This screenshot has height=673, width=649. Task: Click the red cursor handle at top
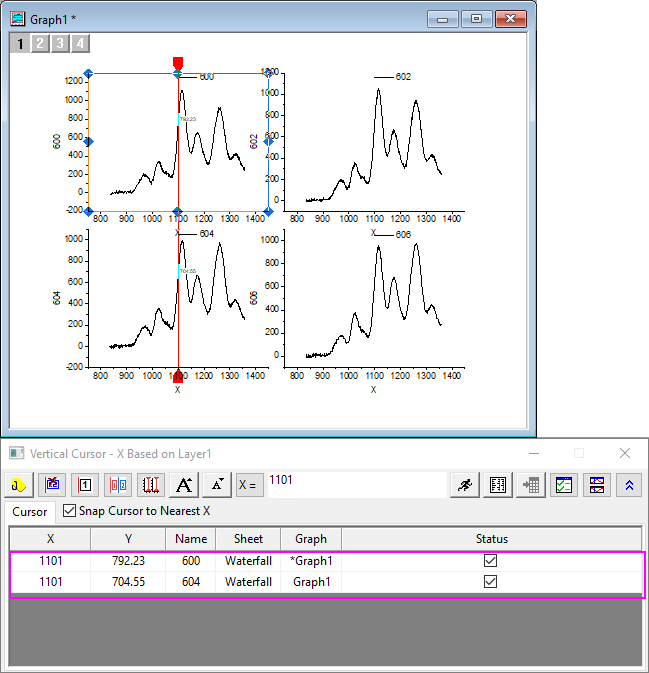click(x=178, y=63)
